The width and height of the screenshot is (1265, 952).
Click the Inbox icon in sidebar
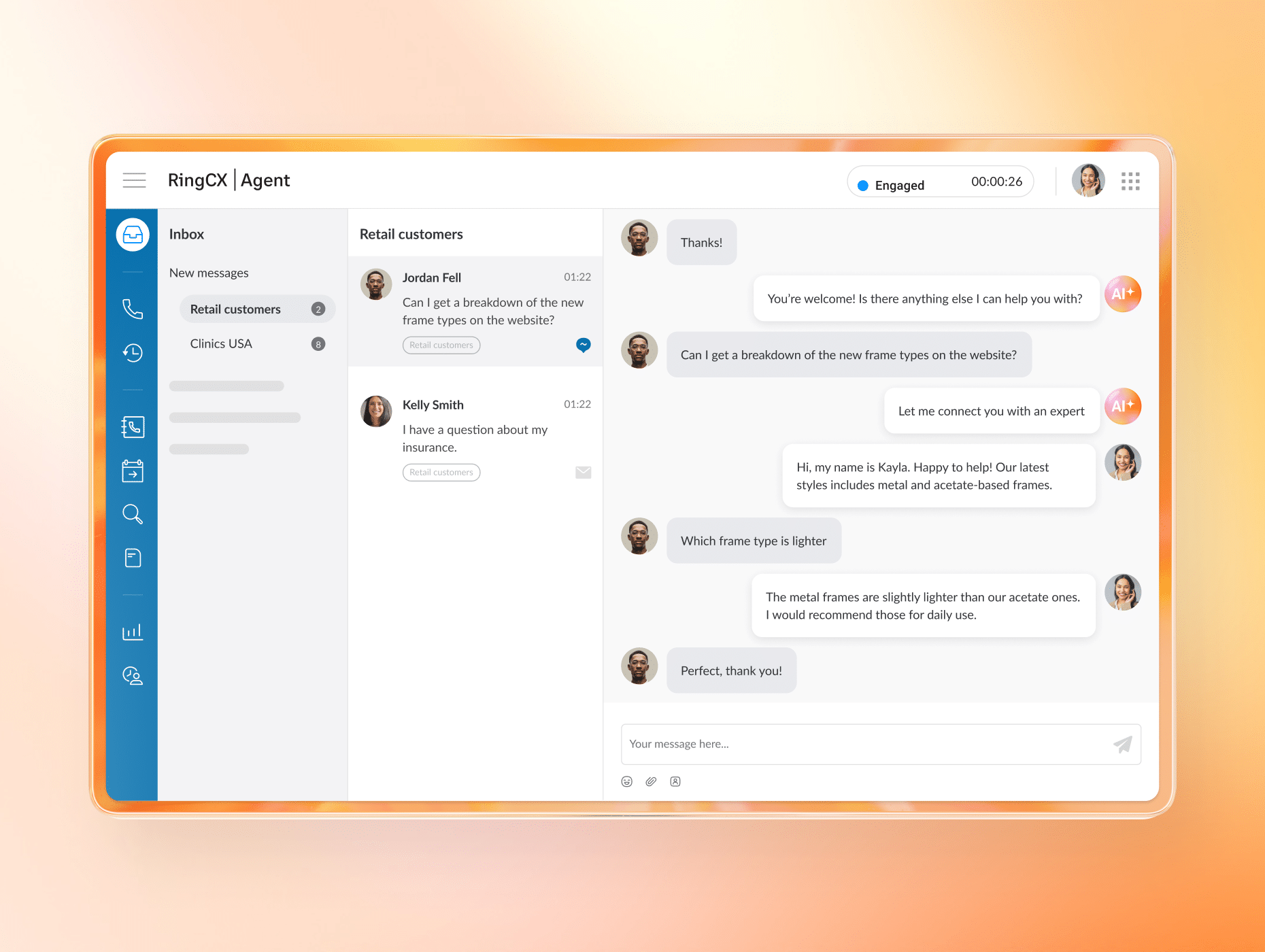(x=133, y=235)
